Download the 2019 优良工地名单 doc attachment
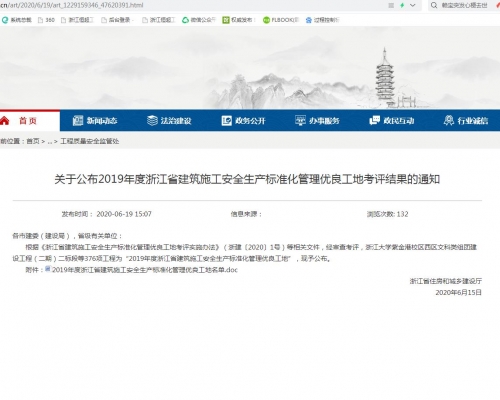This screenshot has height=400, width=500. click(x=145, y=270)
